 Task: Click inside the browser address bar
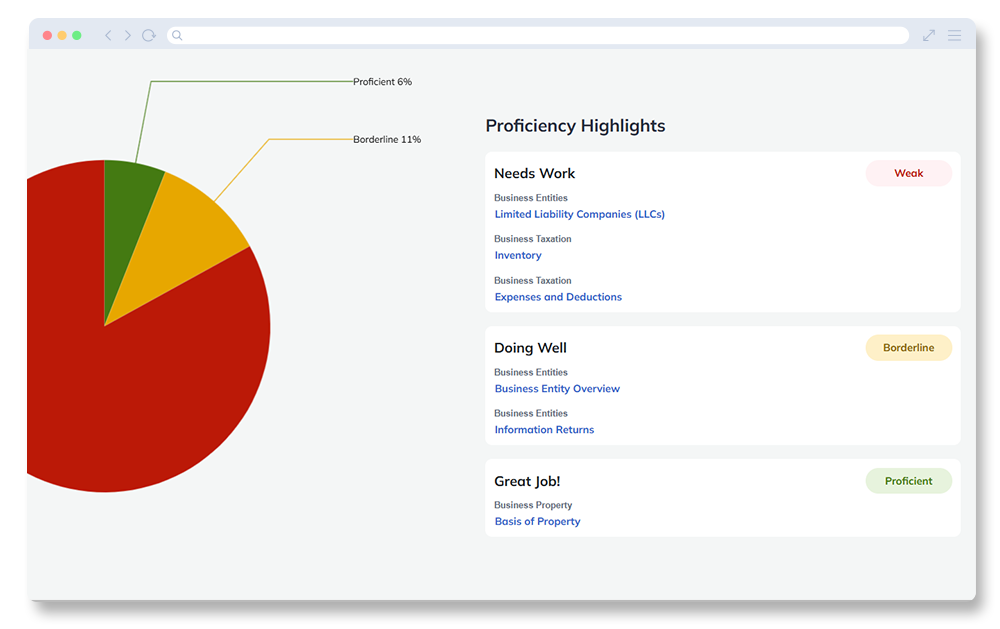[x=540, y=35]
